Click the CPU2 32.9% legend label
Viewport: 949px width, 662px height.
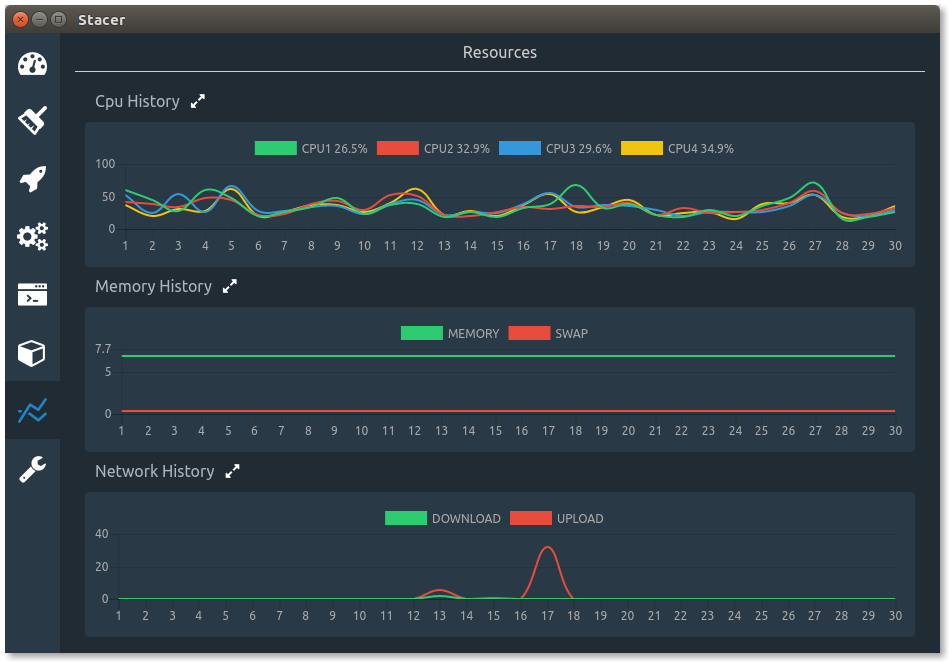pos(457,149)
